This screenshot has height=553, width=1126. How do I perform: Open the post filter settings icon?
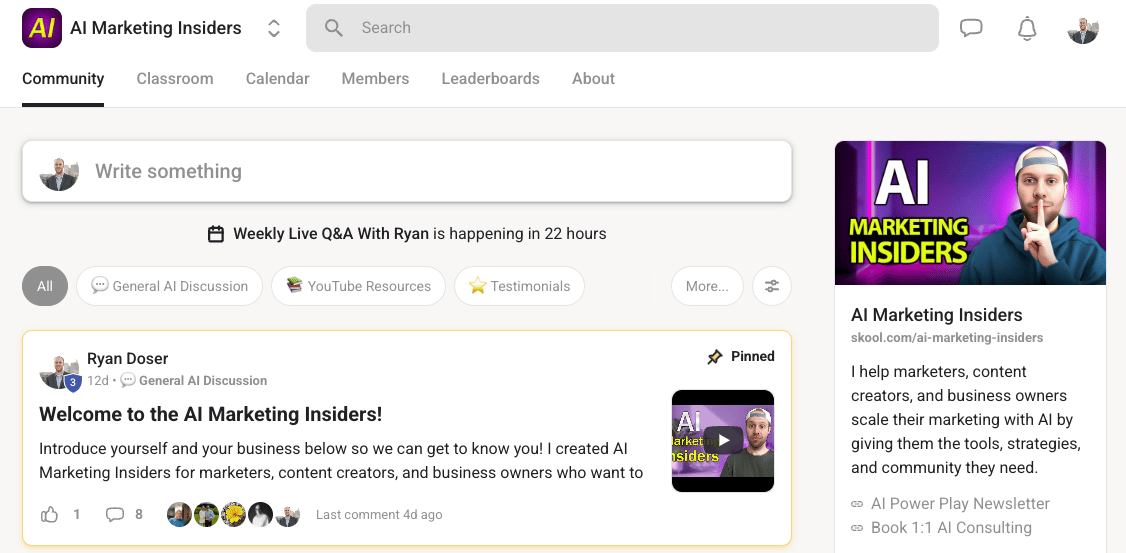(772, 286)
